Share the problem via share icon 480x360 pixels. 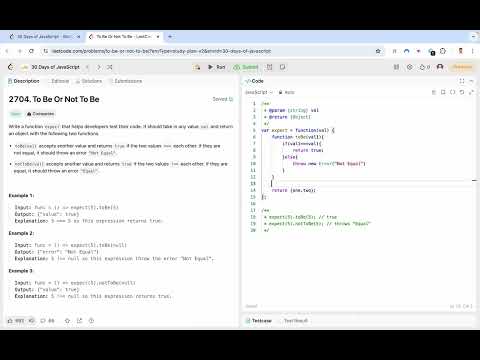coord(79,321)
